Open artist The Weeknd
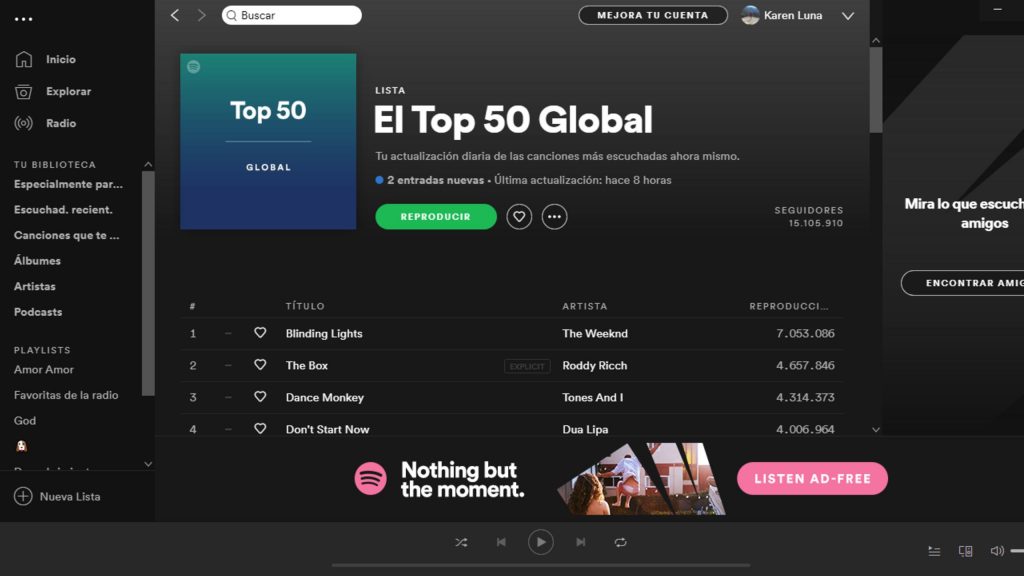Viewport: 1024px width, 576px height. 595,333
